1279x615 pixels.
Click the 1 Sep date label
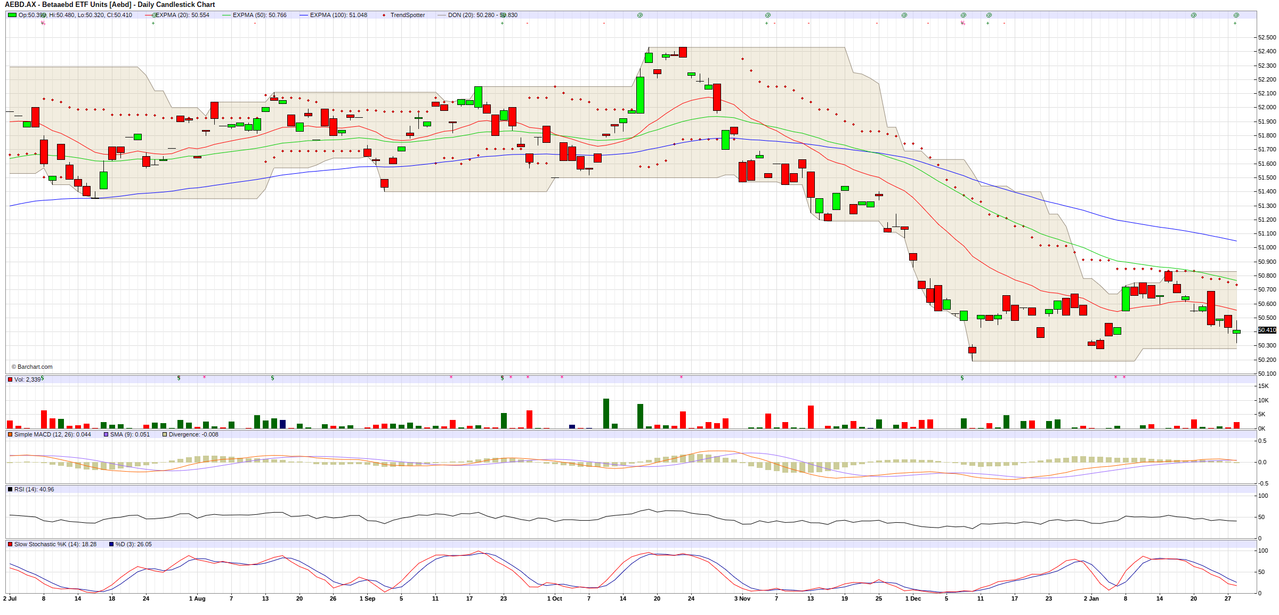click(368, 598)
